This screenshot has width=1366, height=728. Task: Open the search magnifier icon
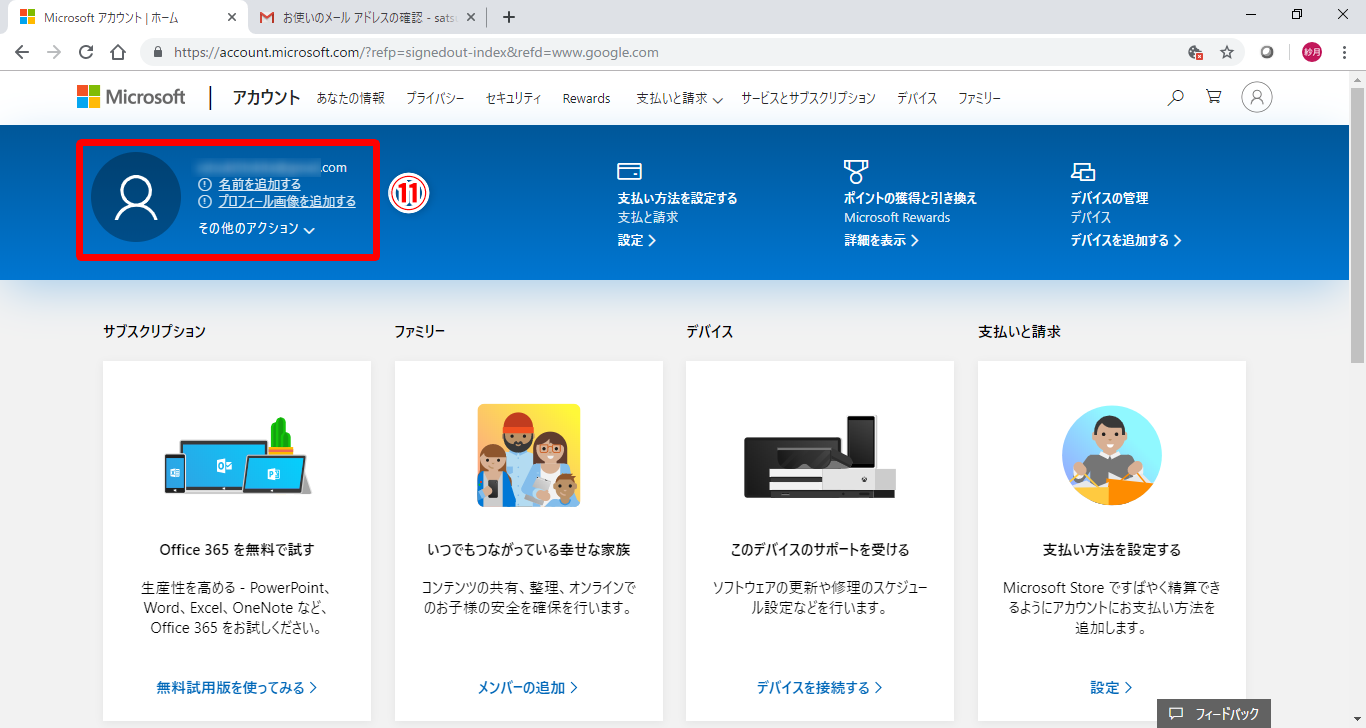pos(1176,97)
